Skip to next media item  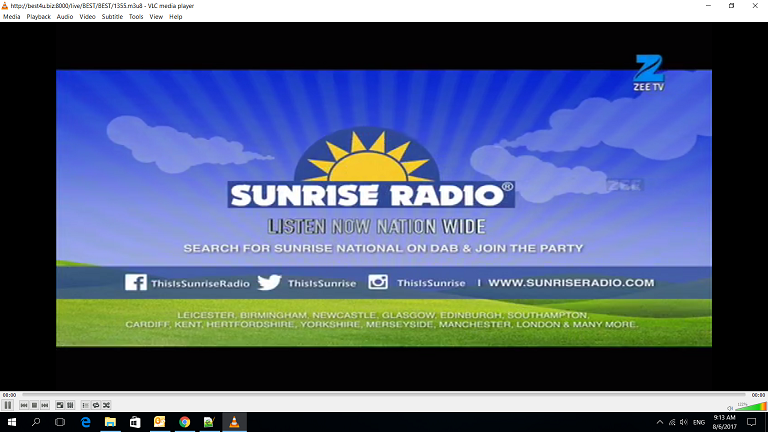[45, 405]
